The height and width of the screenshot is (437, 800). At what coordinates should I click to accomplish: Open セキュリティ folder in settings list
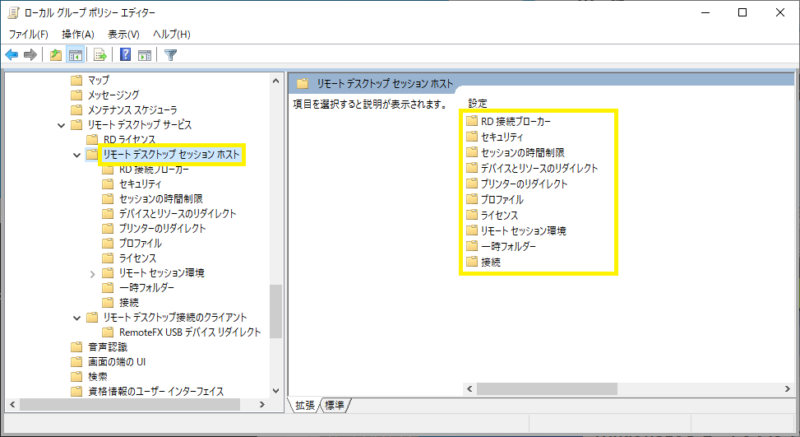tap(502, 137)
